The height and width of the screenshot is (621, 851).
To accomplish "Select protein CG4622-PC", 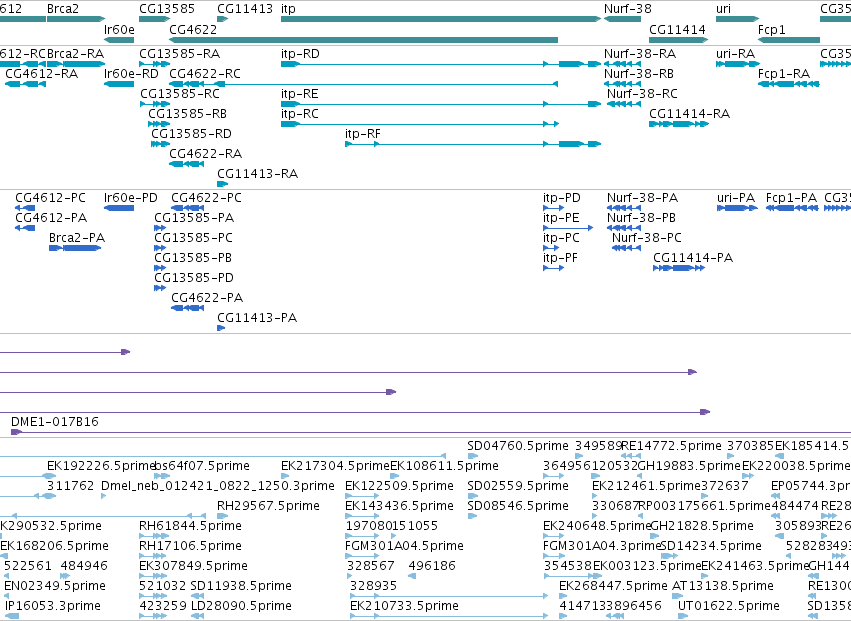I will coord(188,208).
